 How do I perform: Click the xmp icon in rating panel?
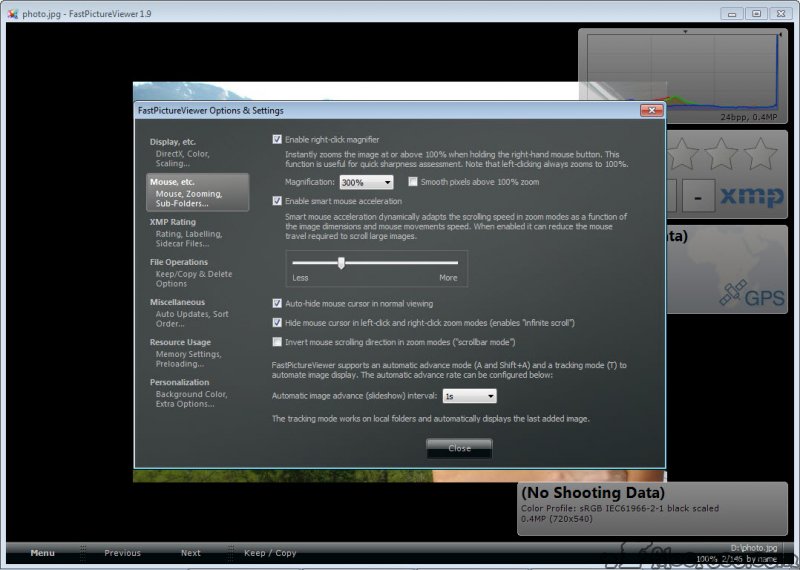[752, 196]
